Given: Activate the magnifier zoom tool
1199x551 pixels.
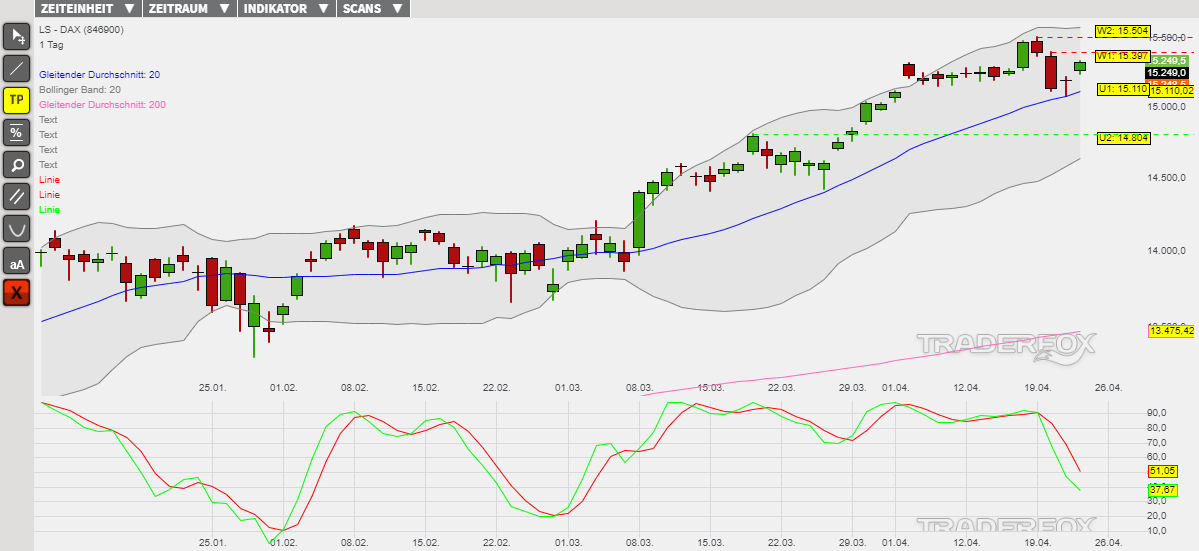Looking at the screenshot, I should (17, 164).
